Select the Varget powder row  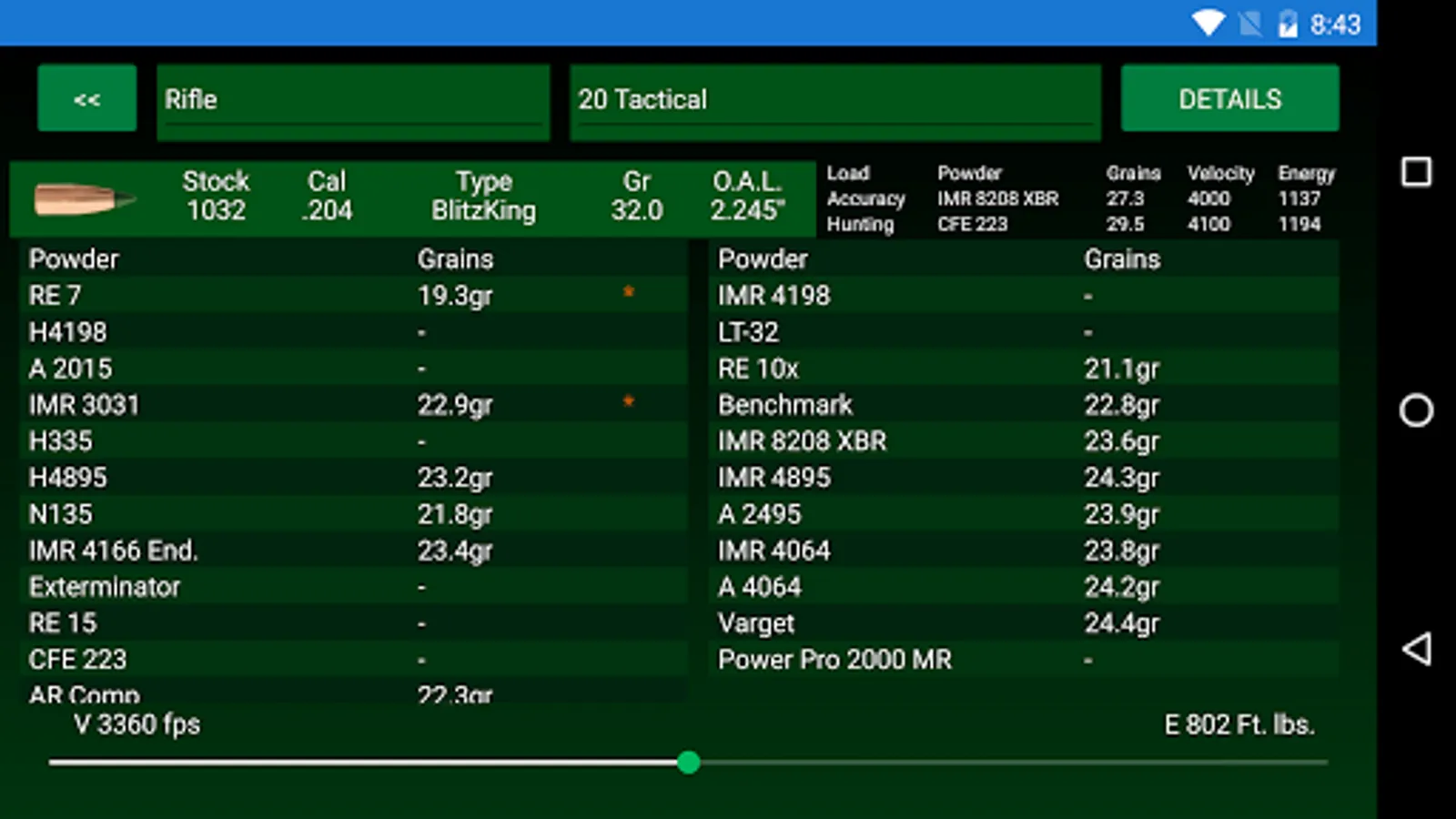[x=1024, y=622]
